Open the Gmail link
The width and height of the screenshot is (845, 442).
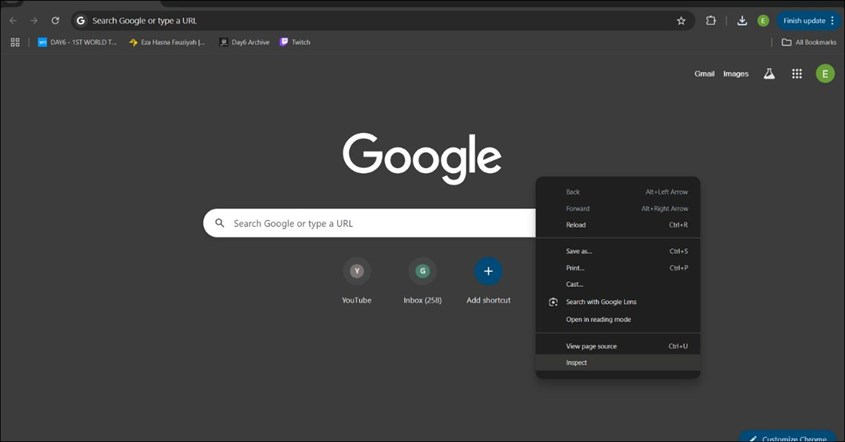(704, 74)
